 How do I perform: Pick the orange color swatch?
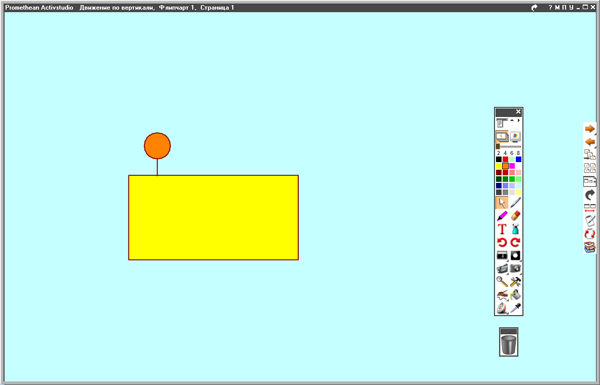click(x=505, y=166)
